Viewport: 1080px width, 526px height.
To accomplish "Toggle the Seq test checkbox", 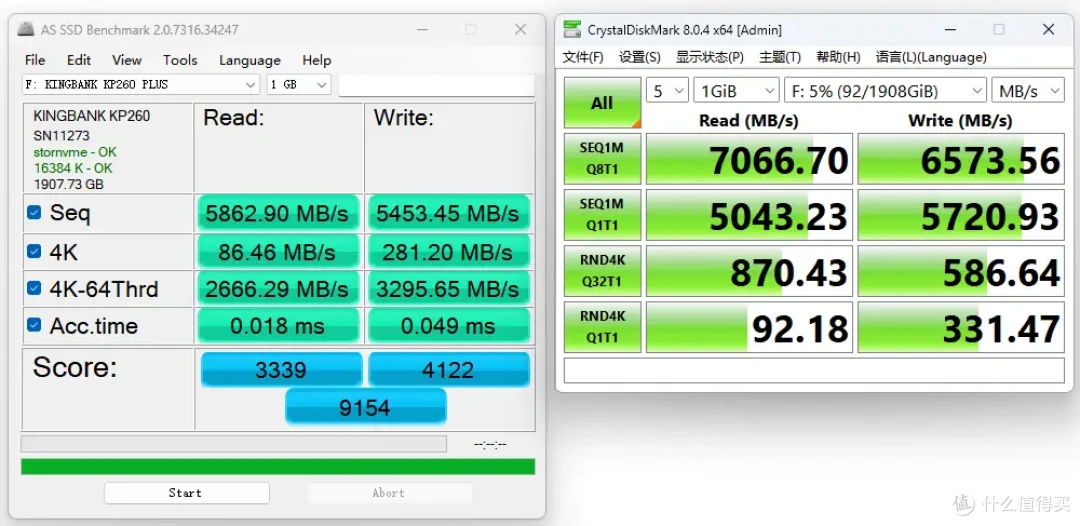I will (33, 212).
